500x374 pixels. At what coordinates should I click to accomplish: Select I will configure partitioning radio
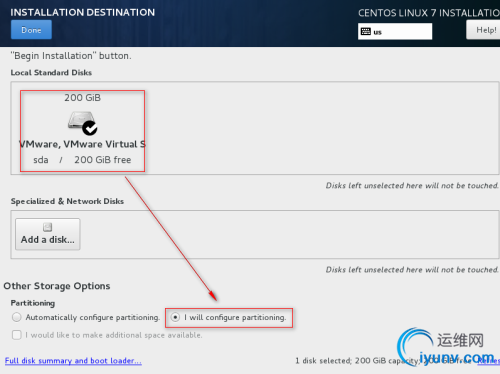176,317
